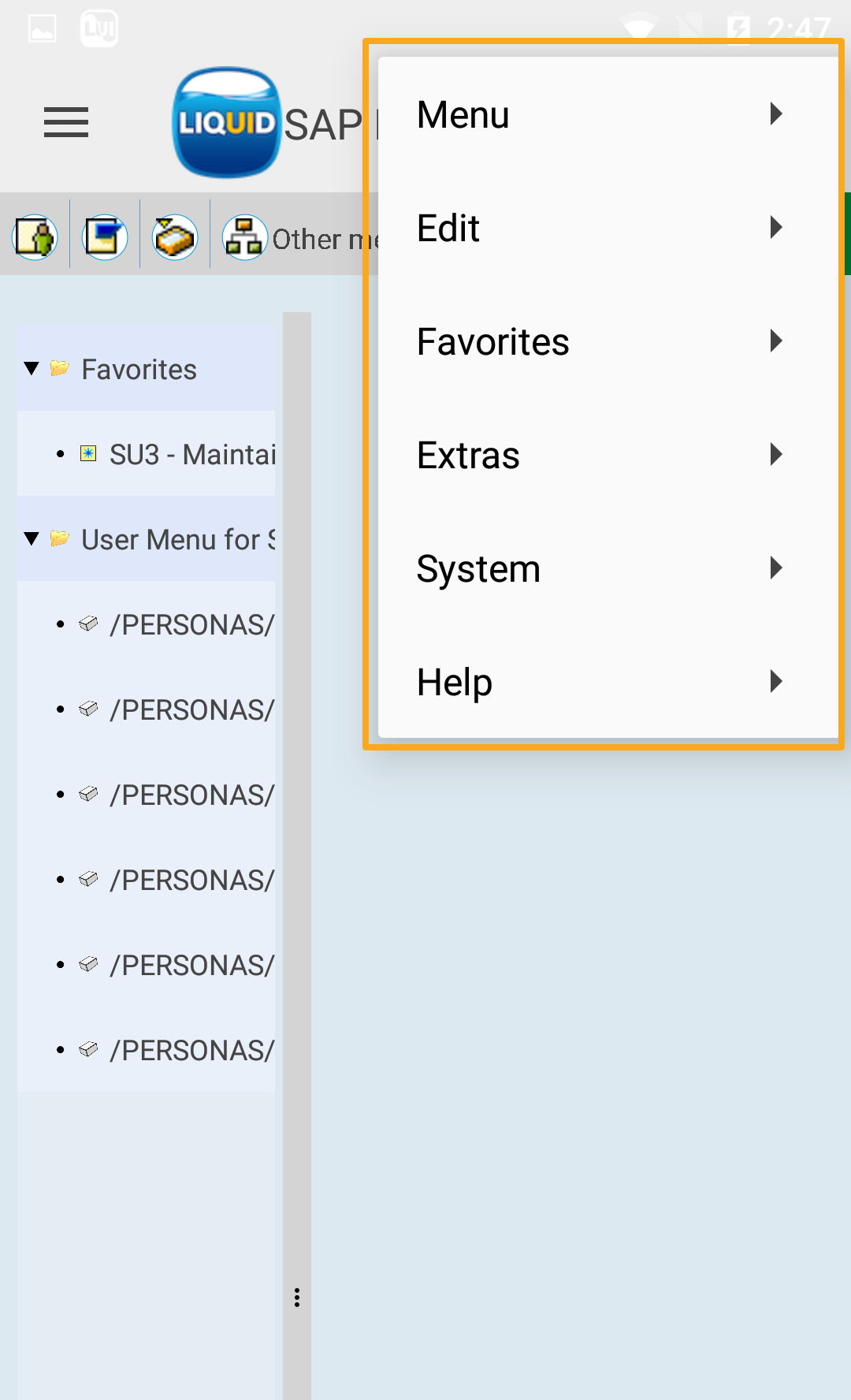
Task: Open the hamburger navigation menu
Action: tap(66, 122)
